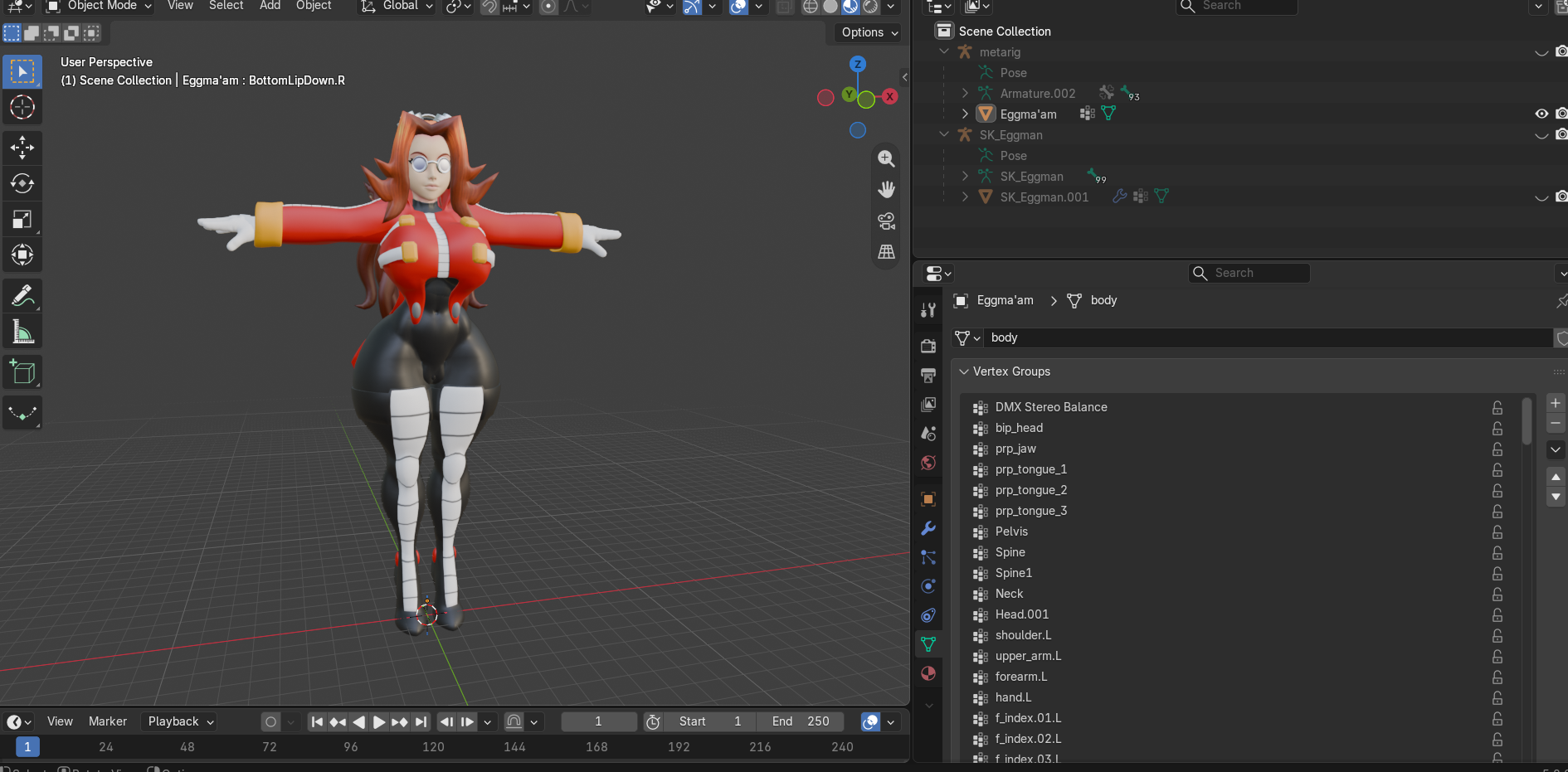The image size is (1568, 772).
Task: Toggle visibility eye for Eggma'am
Action: (1541, 114)
